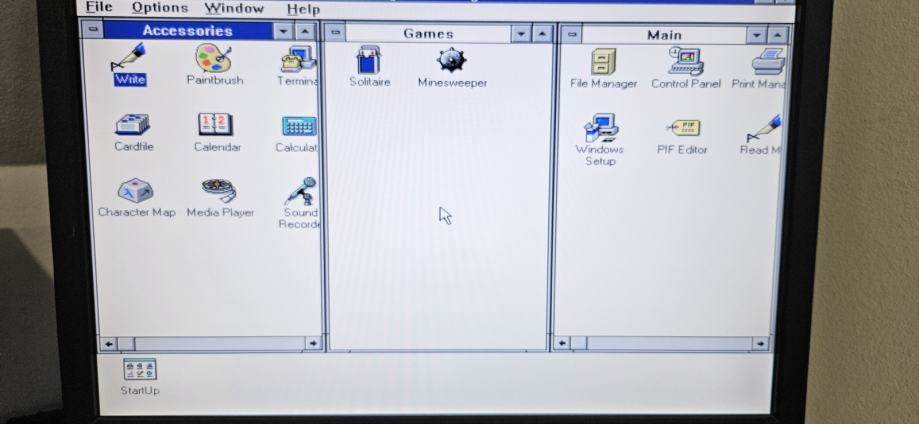Select the Read Me pen icon
This screenshot has height=424, width=919.
point(764,128)
